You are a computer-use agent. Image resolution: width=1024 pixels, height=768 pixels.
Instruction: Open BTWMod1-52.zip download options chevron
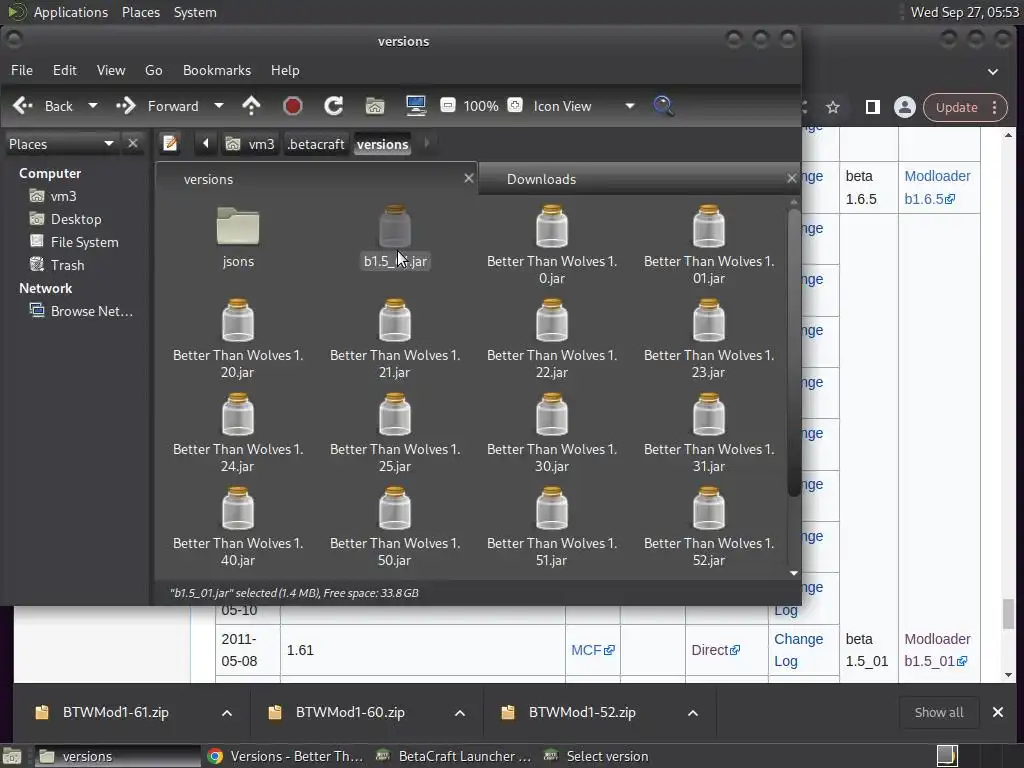[693, 712]
